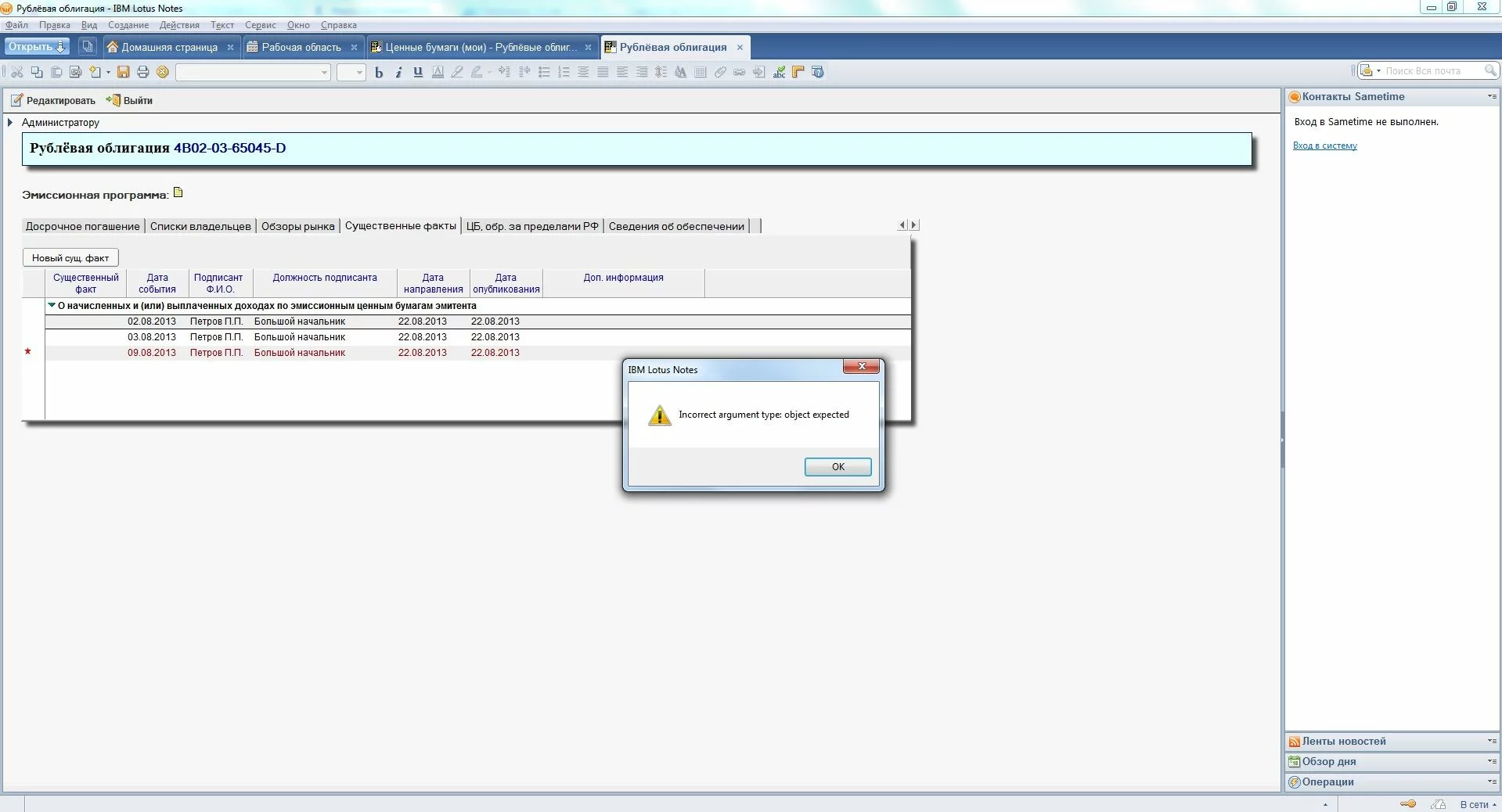
Task: Click the paperclip attachment icon
Action: tap(720, 72)
